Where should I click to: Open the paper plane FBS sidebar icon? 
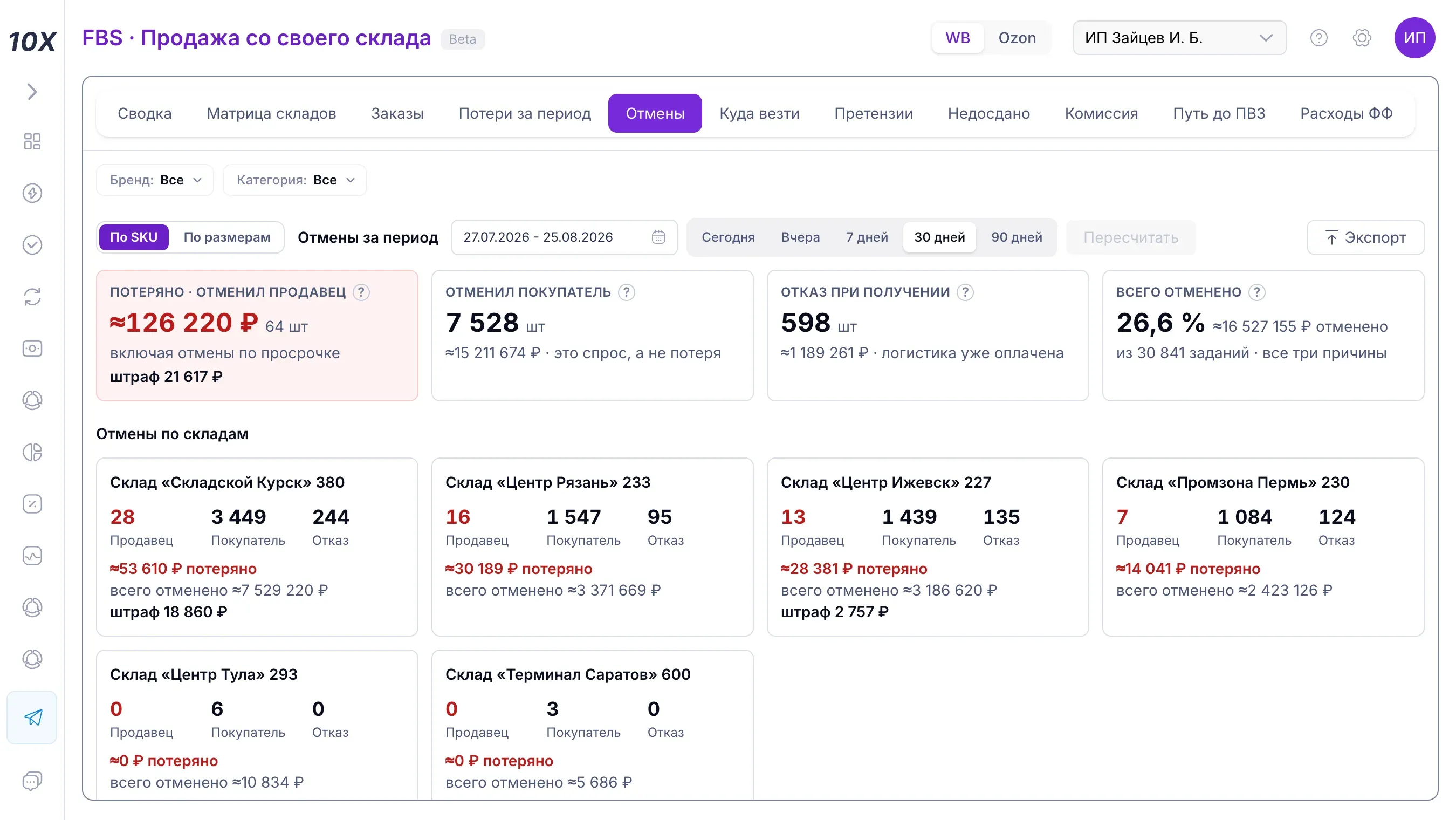tap(32, 717)
